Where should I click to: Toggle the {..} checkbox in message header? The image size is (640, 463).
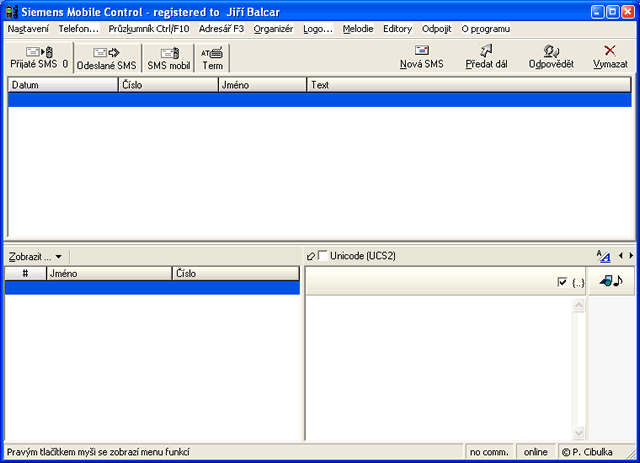click(562, 282)
